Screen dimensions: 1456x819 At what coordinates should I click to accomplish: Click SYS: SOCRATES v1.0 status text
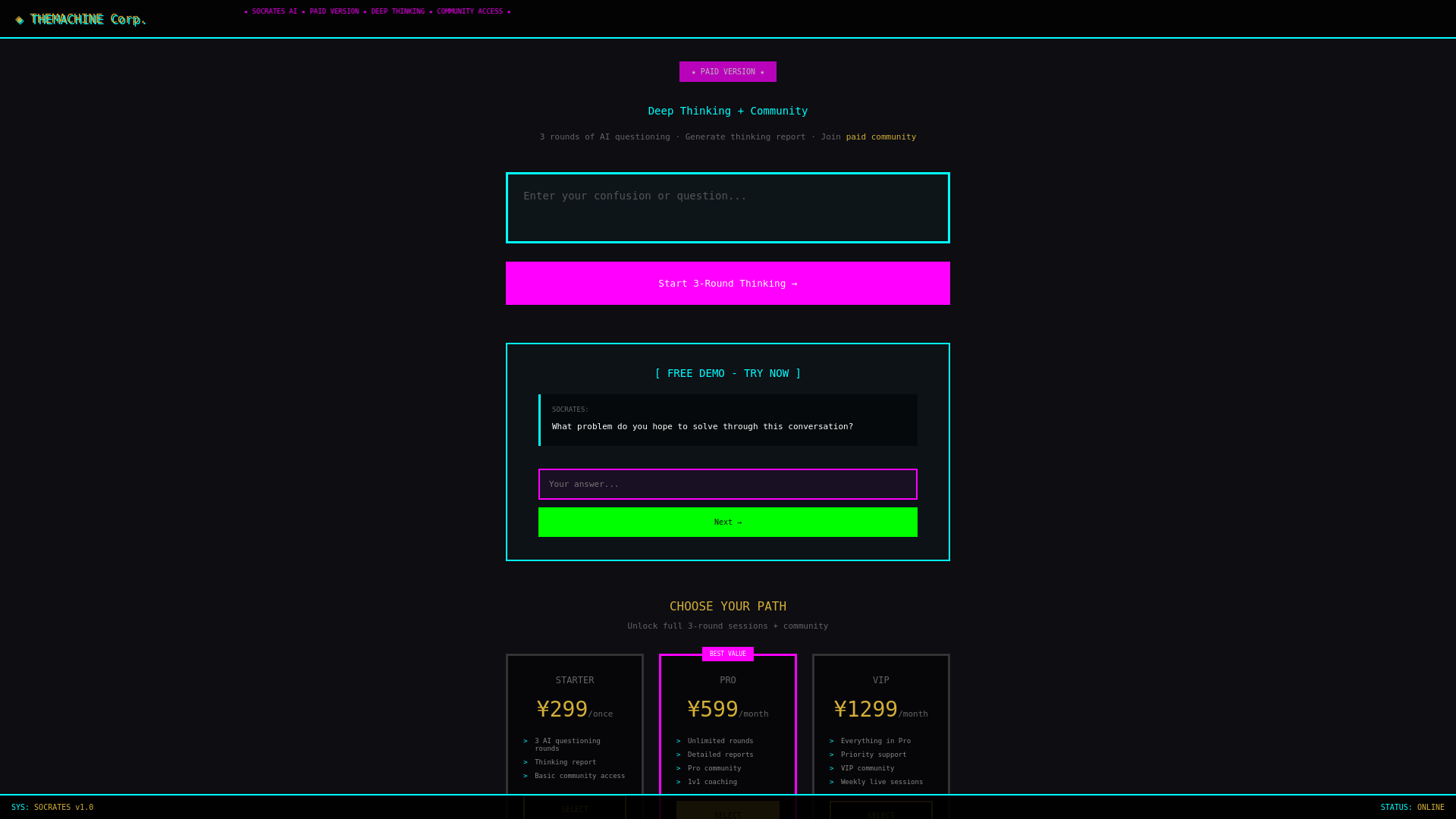point(52,808)
